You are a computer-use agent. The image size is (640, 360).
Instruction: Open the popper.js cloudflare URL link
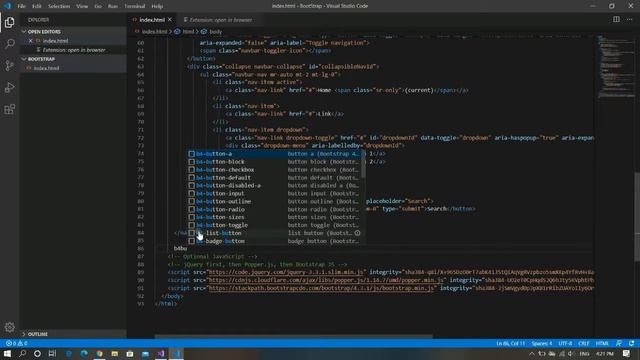tap(326, 280)
